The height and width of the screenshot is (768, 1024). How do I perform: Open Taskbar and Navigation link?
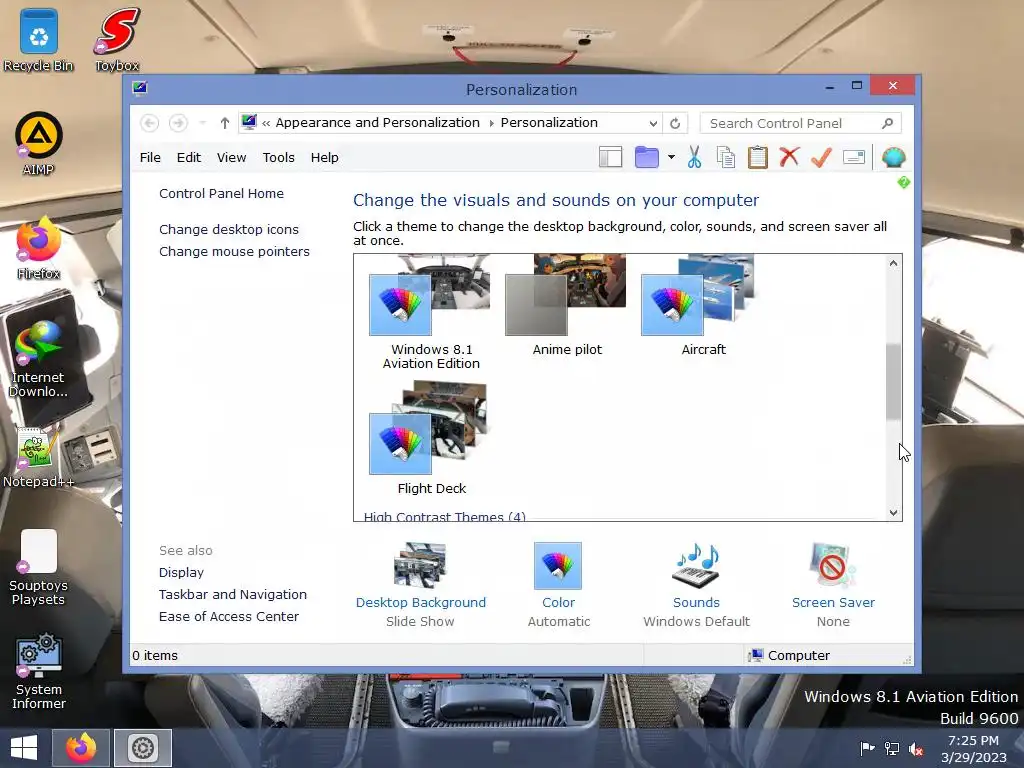(x=232, y=594)
